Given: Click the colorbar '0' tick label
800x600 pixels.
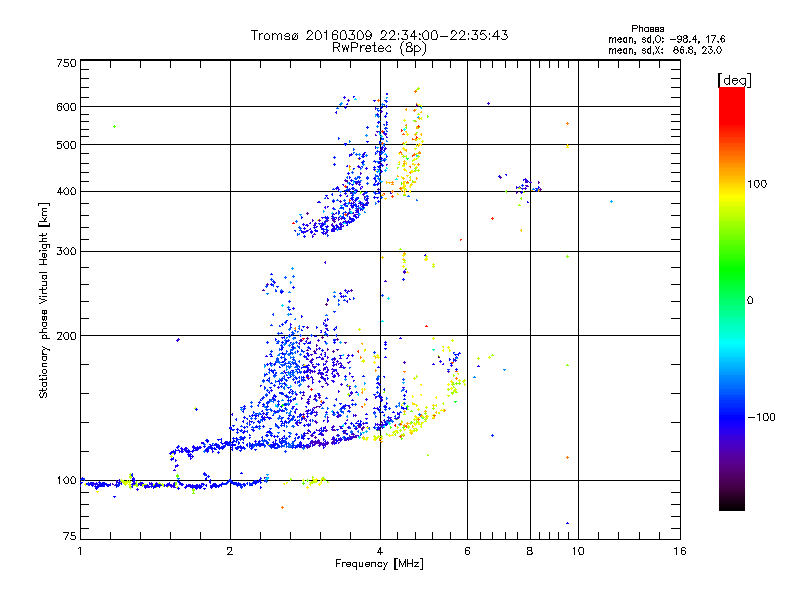Looking at the screenshot, I should tap(750, 301).
